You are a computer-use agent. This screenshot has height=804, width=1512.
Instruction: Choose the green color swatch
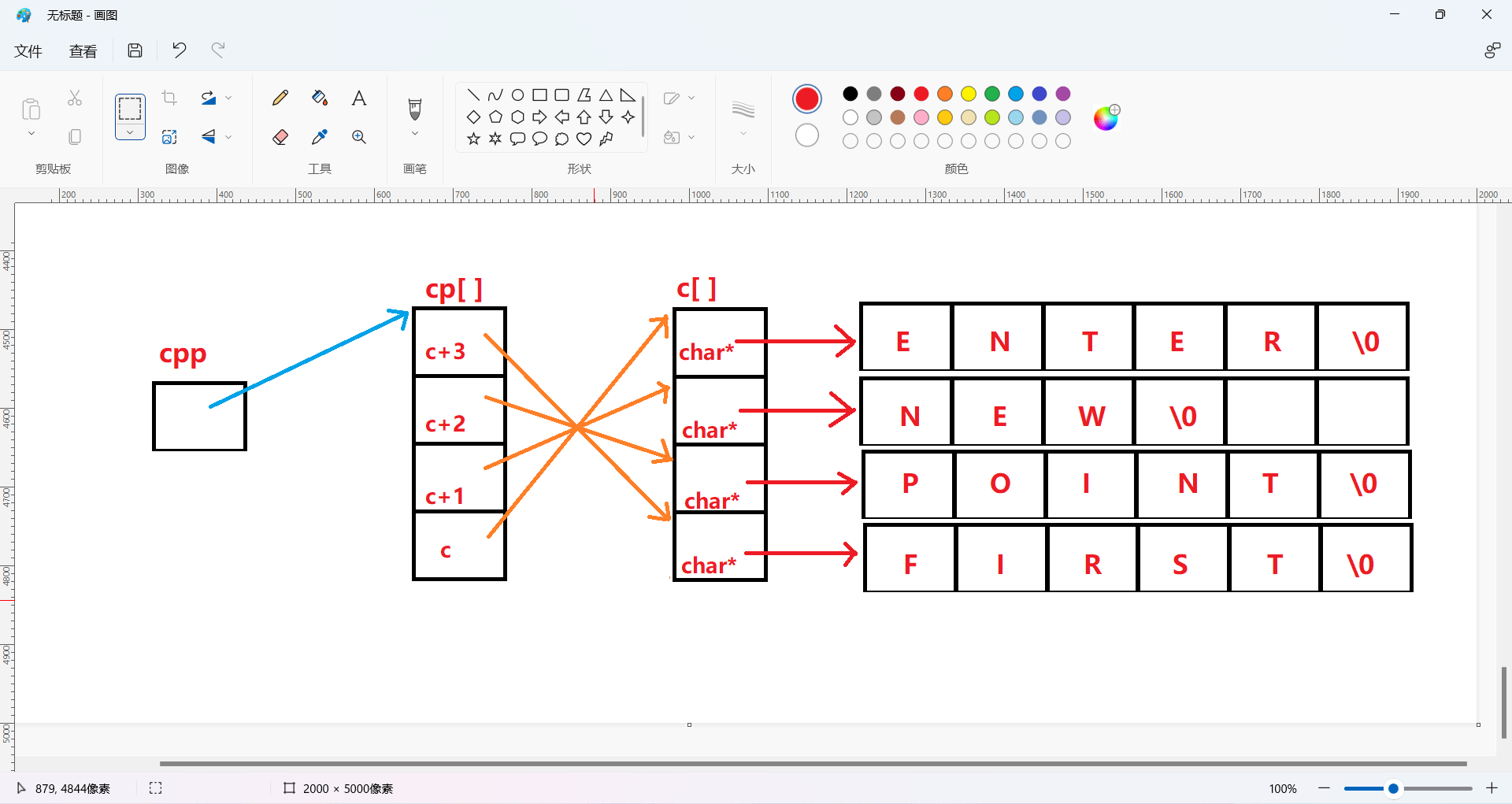click(x=992, y=94)
